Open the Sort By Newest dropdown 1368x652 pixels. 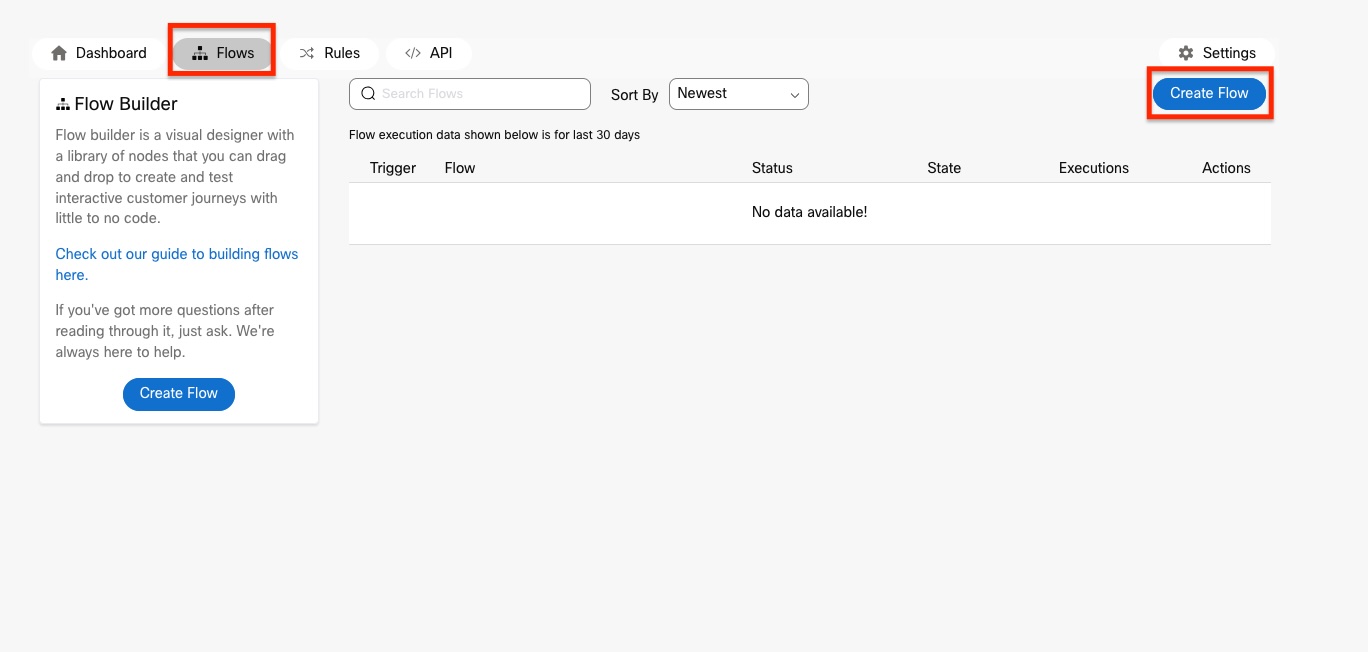[738, 94]
